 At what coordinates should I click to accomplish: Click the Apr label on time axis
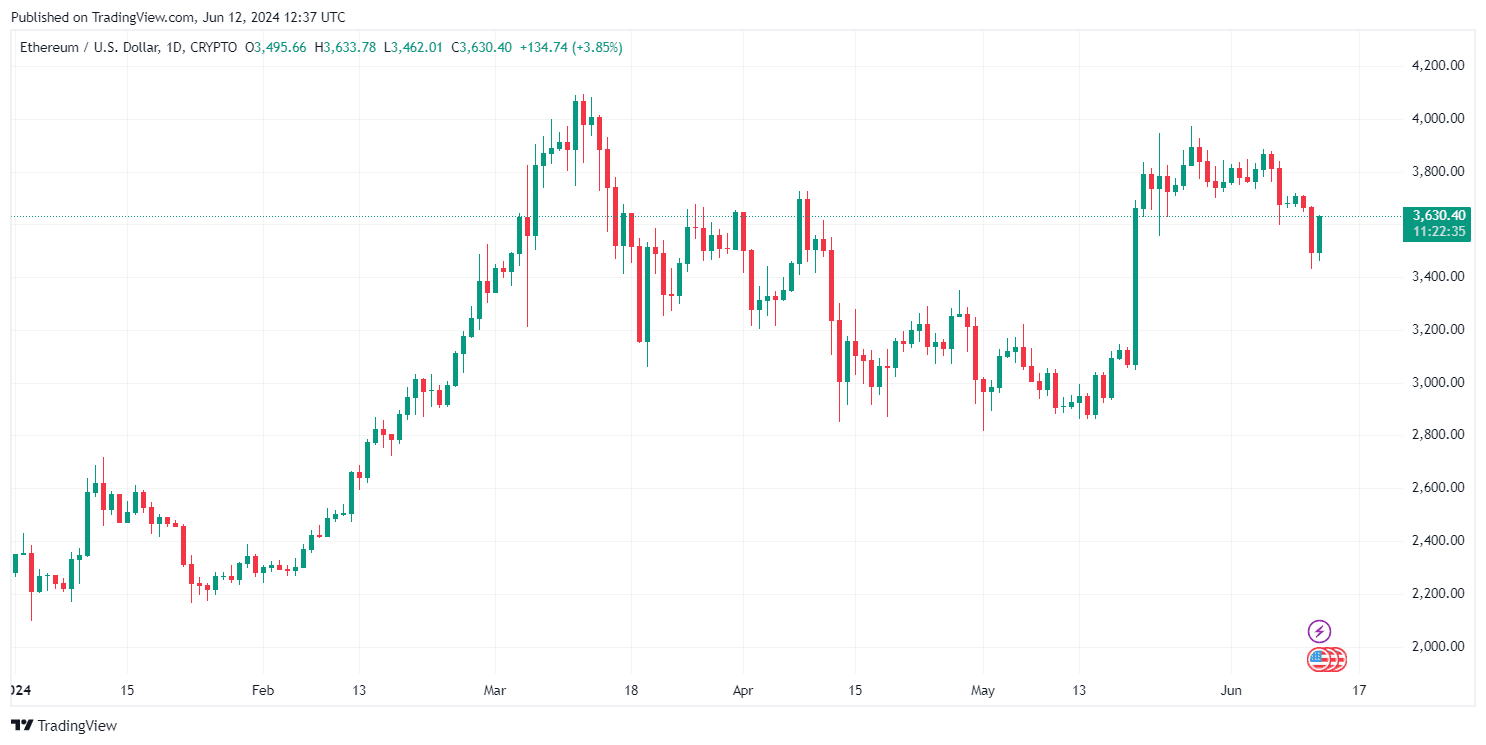742,690
